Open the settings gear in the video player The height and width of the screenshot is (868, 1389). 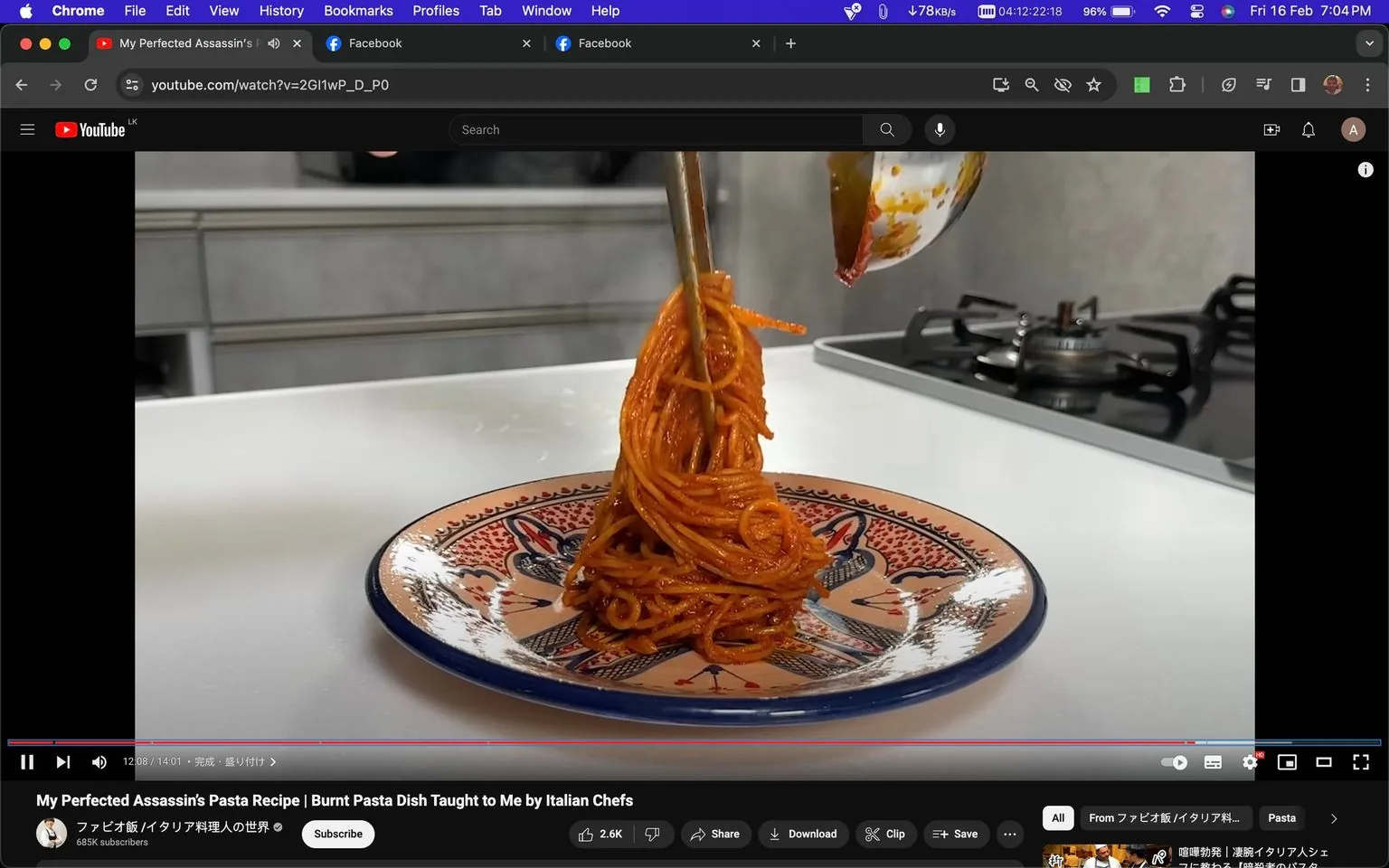point(1250,761)
